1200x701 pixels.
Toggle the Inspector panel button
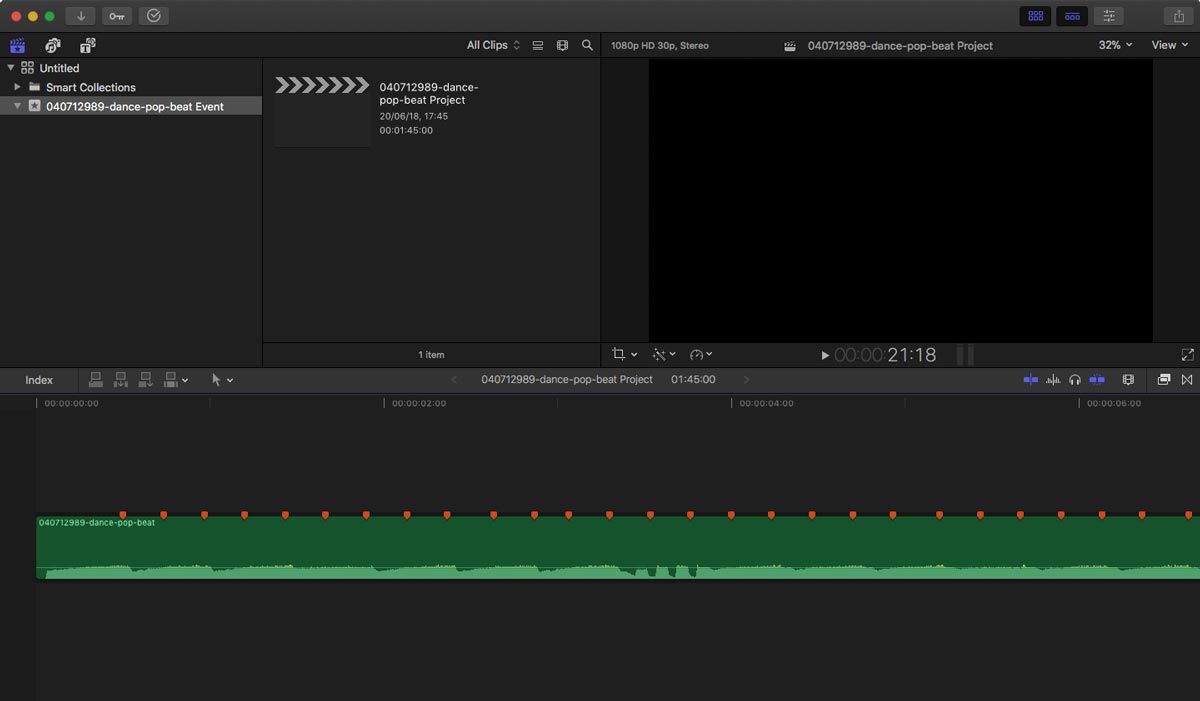coord(1109,16)
